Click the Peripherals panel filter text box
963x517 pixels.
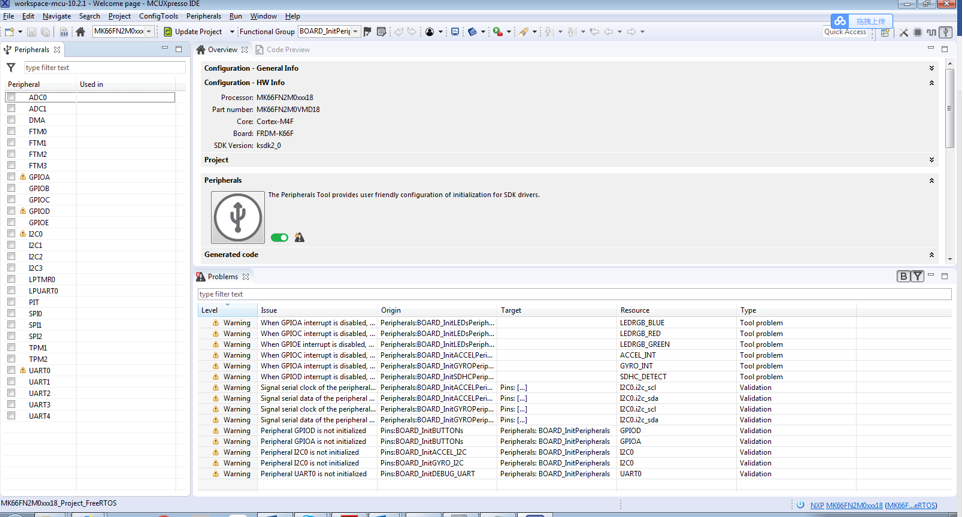point(104,68)
